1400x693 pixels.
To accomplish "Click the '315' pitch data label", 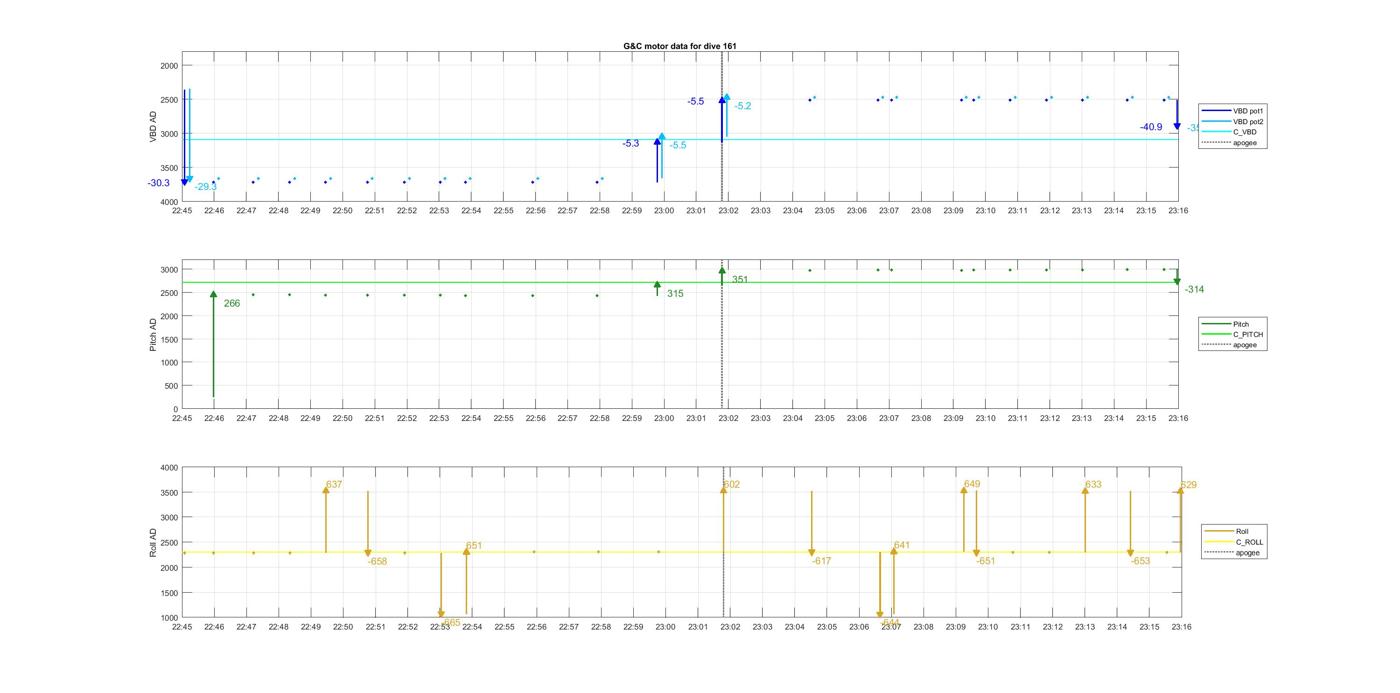I will (675, 294).
